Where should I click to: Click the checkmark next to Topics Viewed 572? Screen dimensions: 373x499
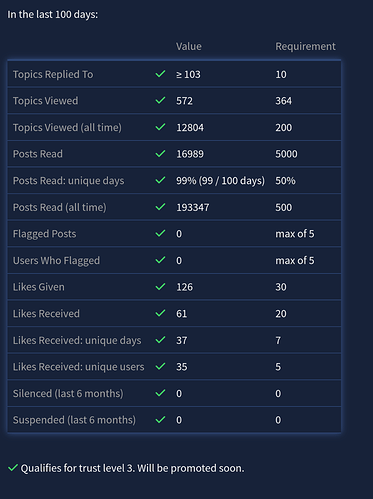click(160, 100)
